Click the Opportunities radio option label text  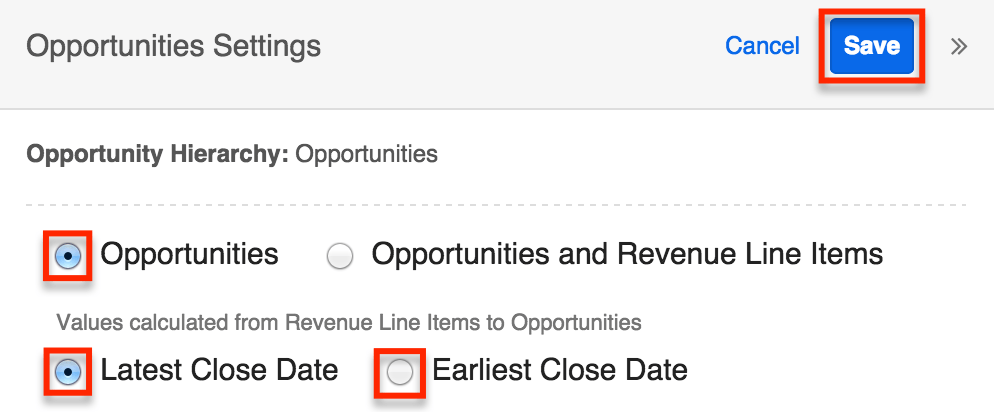click(189, 254)
